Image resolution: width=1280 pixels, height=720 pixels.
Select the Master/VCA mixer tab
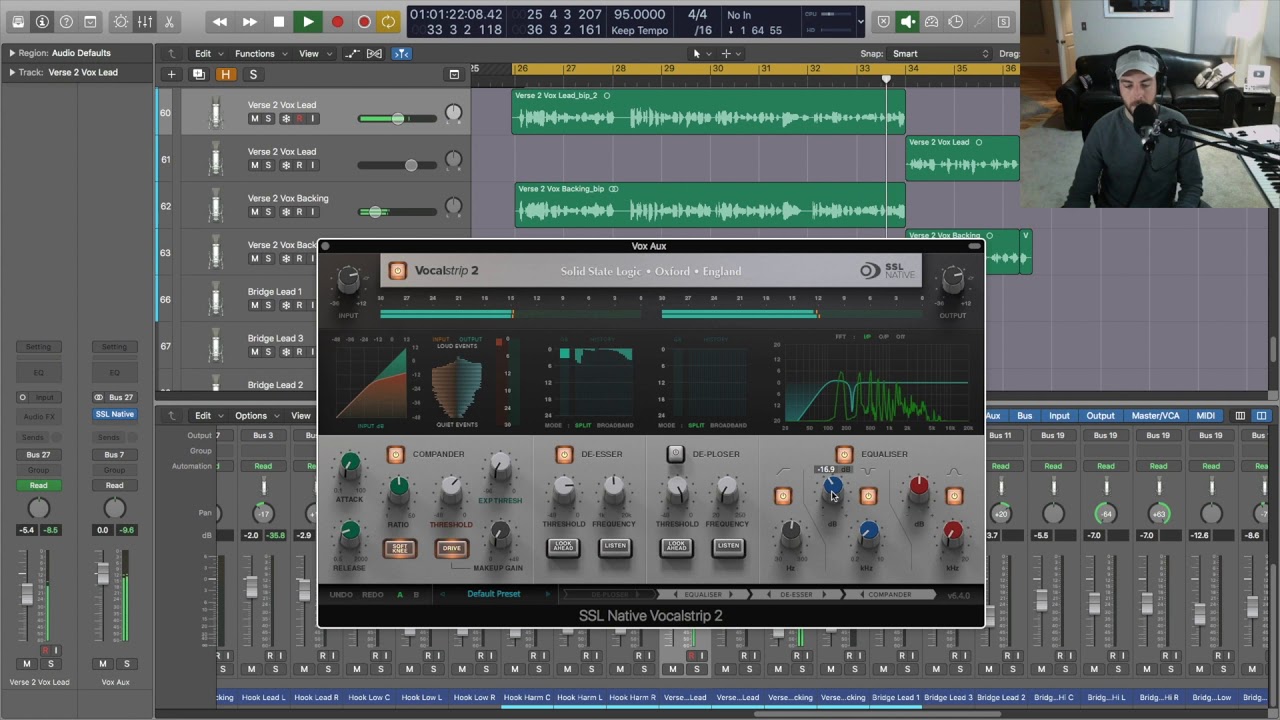pos(1155,416)
